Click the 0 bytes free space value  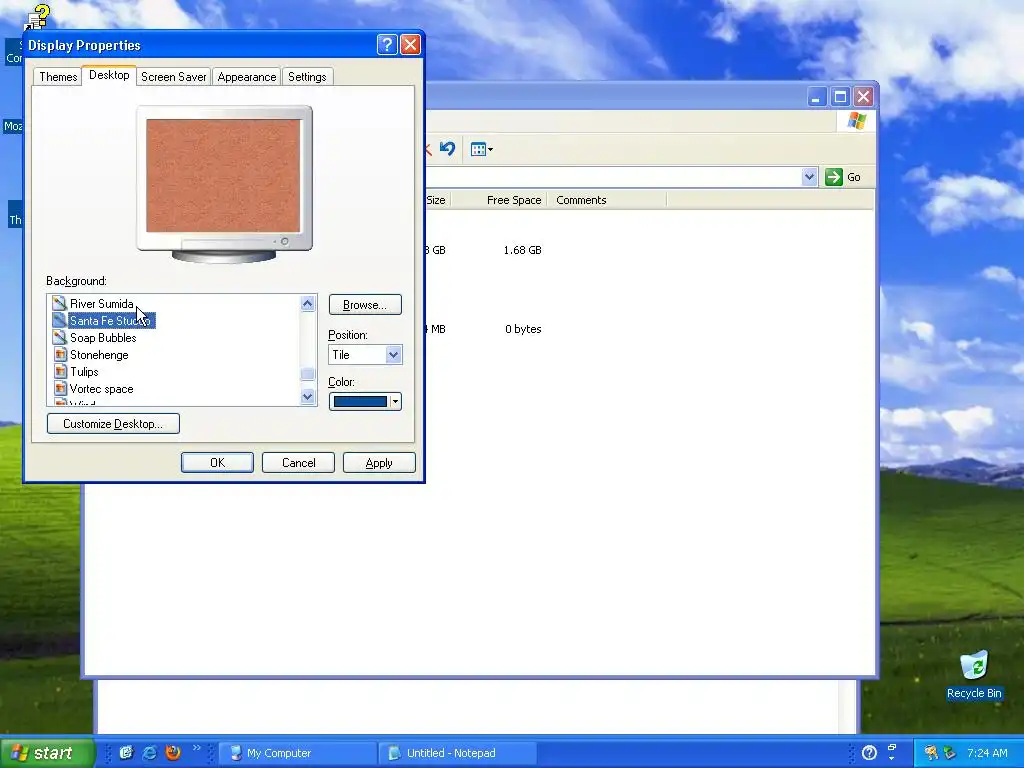click(x=523, y=329)
